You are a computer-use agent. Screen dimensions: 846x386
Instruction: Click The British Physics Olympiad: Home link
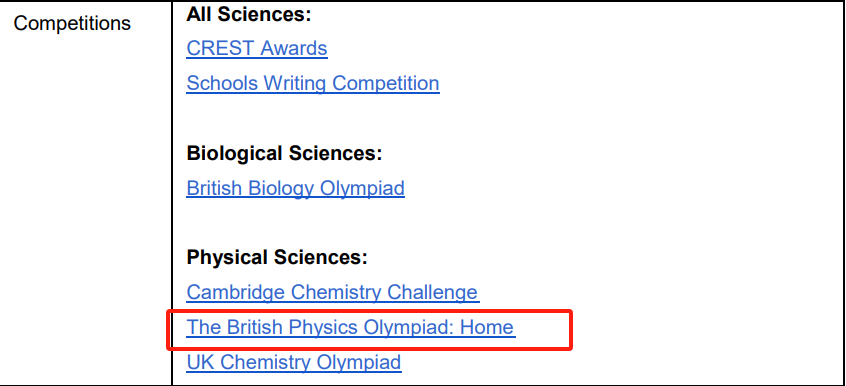351,327
